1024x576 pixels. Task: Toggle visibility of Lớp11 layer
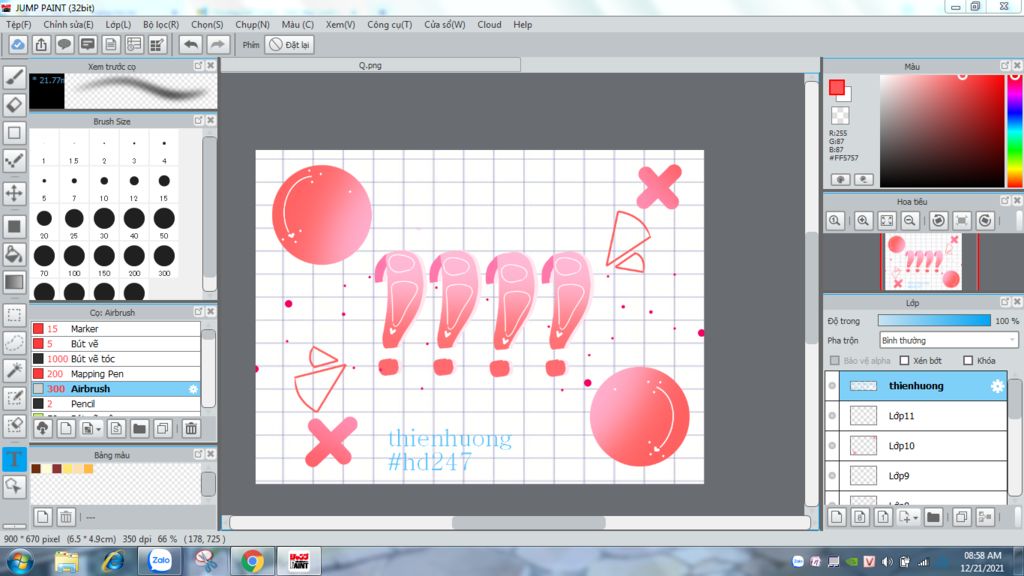pyautogui.click(x=832, y=415)
